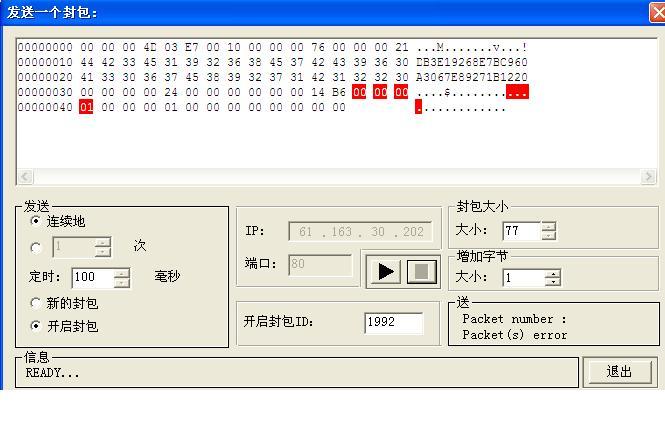Screen dimensions: 665x441
Task: Start sending with the play button
Action: coord(385,271)
